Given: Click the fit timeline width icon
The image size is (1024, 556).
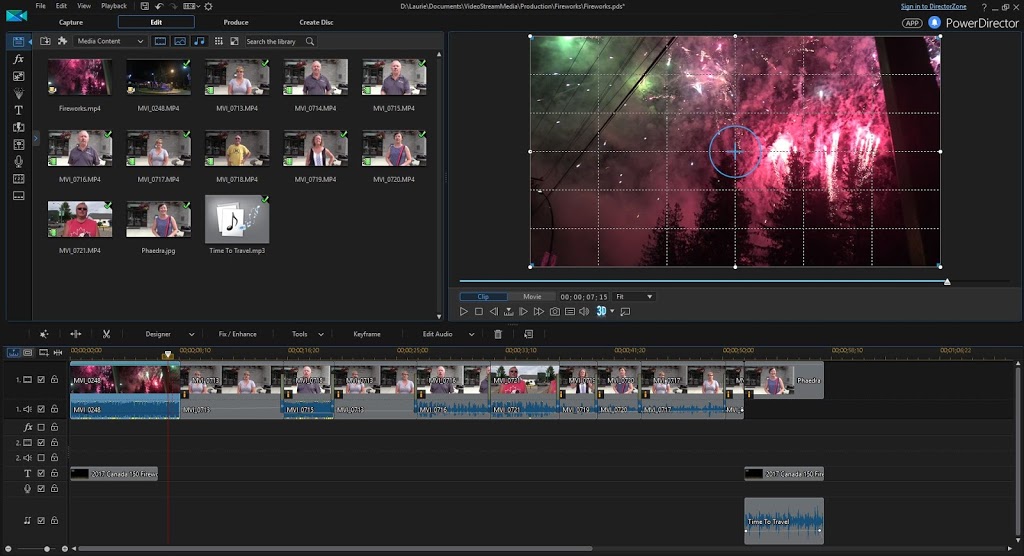Looking at the screenshot, I should click(x=57, y=352).
